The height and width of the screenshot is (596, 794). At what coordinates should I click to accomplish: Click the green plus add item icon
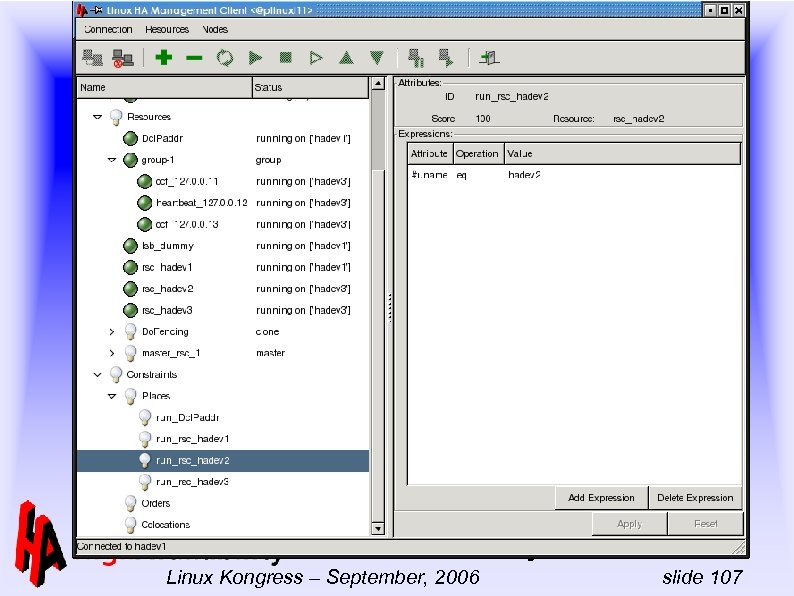tap(164, 57)
